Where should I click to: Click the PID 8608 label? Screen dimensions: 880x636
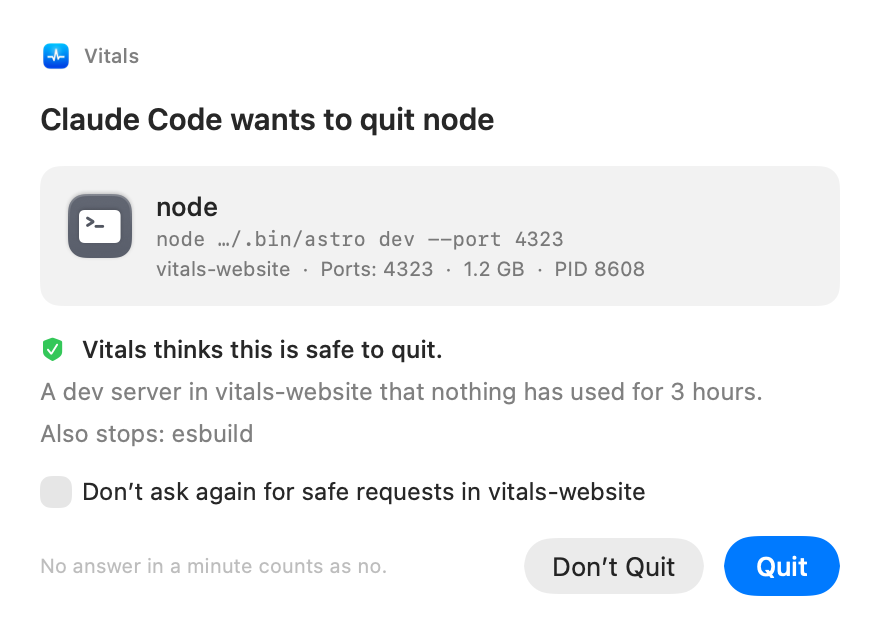click(x=599, y=269)
